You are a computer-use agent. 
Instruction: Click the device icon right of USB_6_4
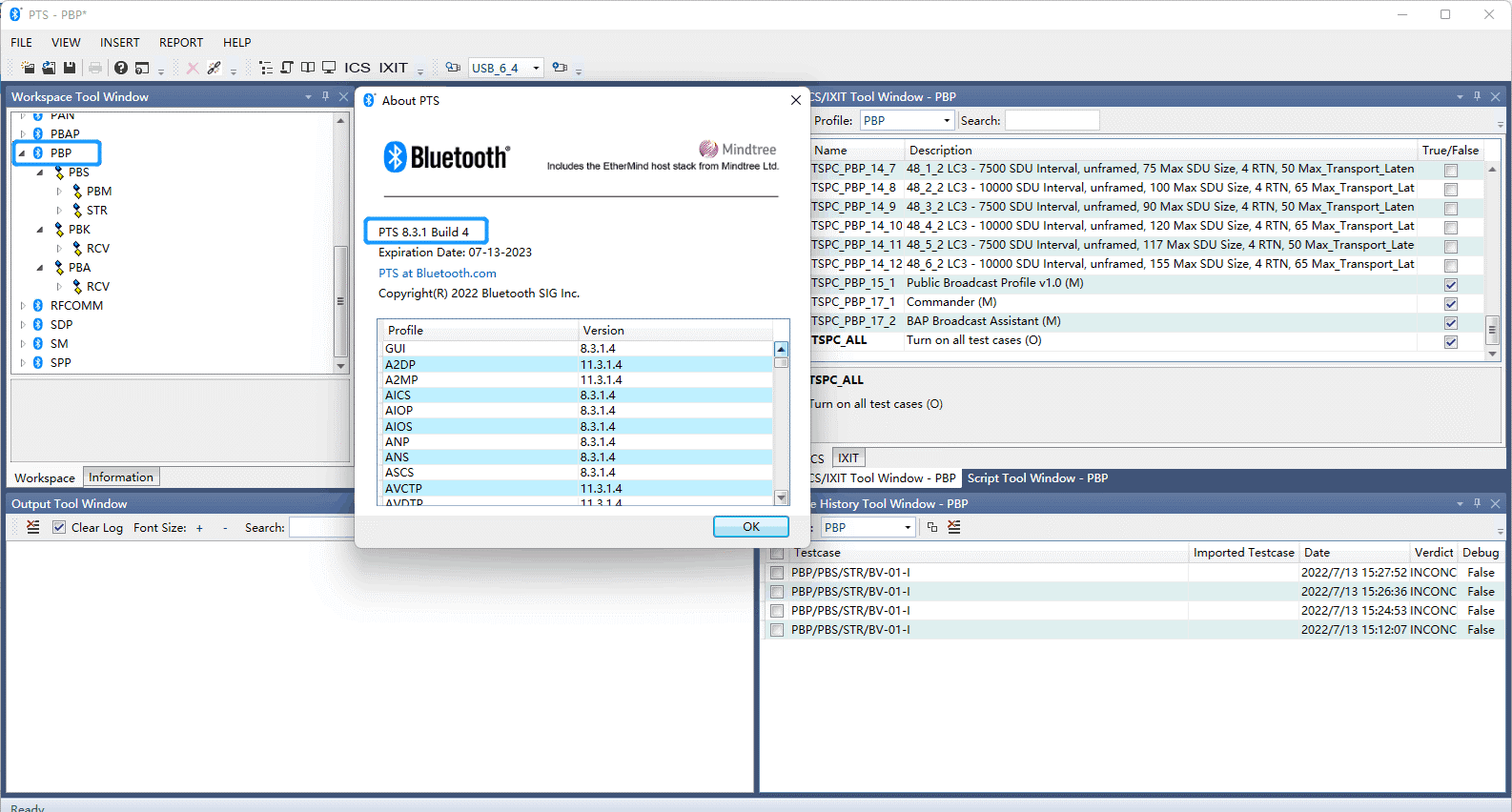point(561,68)
